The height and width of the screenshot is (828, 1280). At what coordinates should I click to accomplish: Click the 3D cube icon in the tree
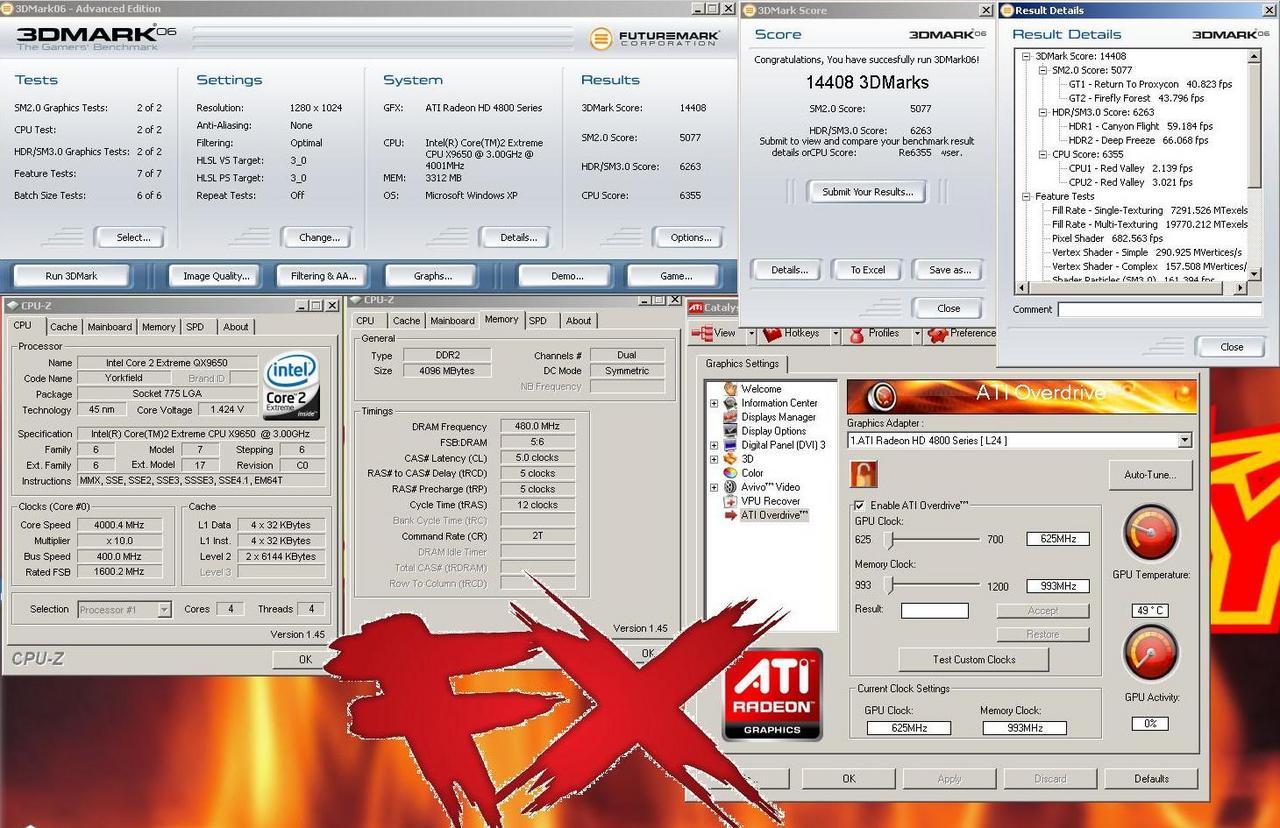(x=730, y=459)
